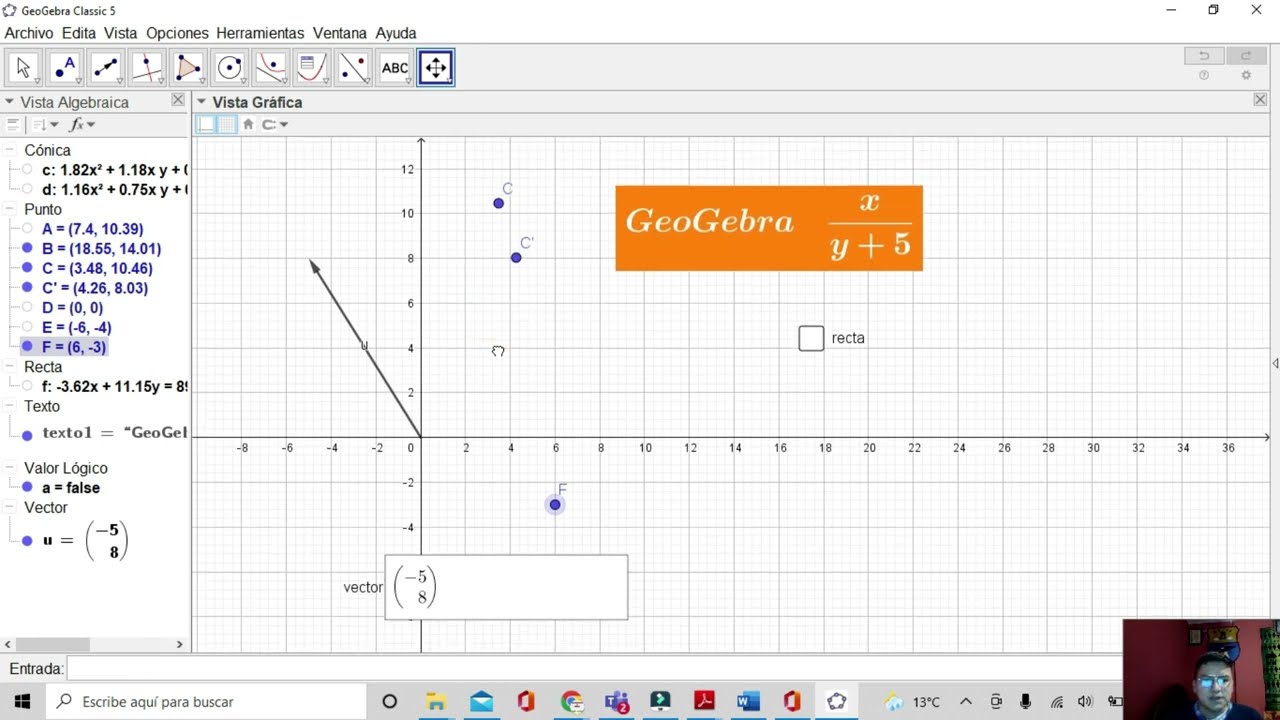Select the Perpendicular line tool
The width and height of the screenshot is (1280, 720).
(x=147, y=68)
